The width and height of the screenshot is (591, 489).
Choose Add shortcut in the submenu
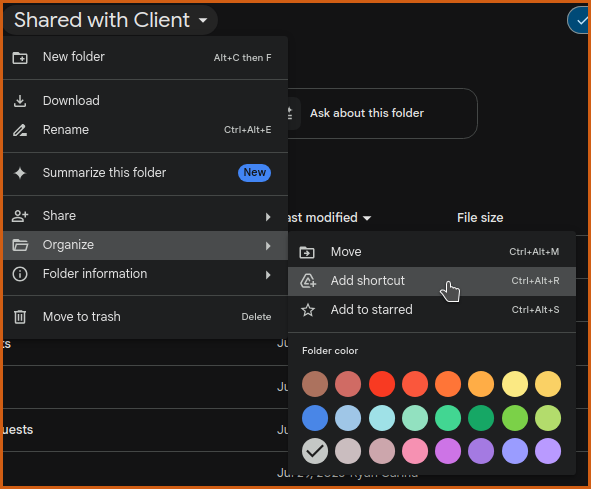[432, 281]
